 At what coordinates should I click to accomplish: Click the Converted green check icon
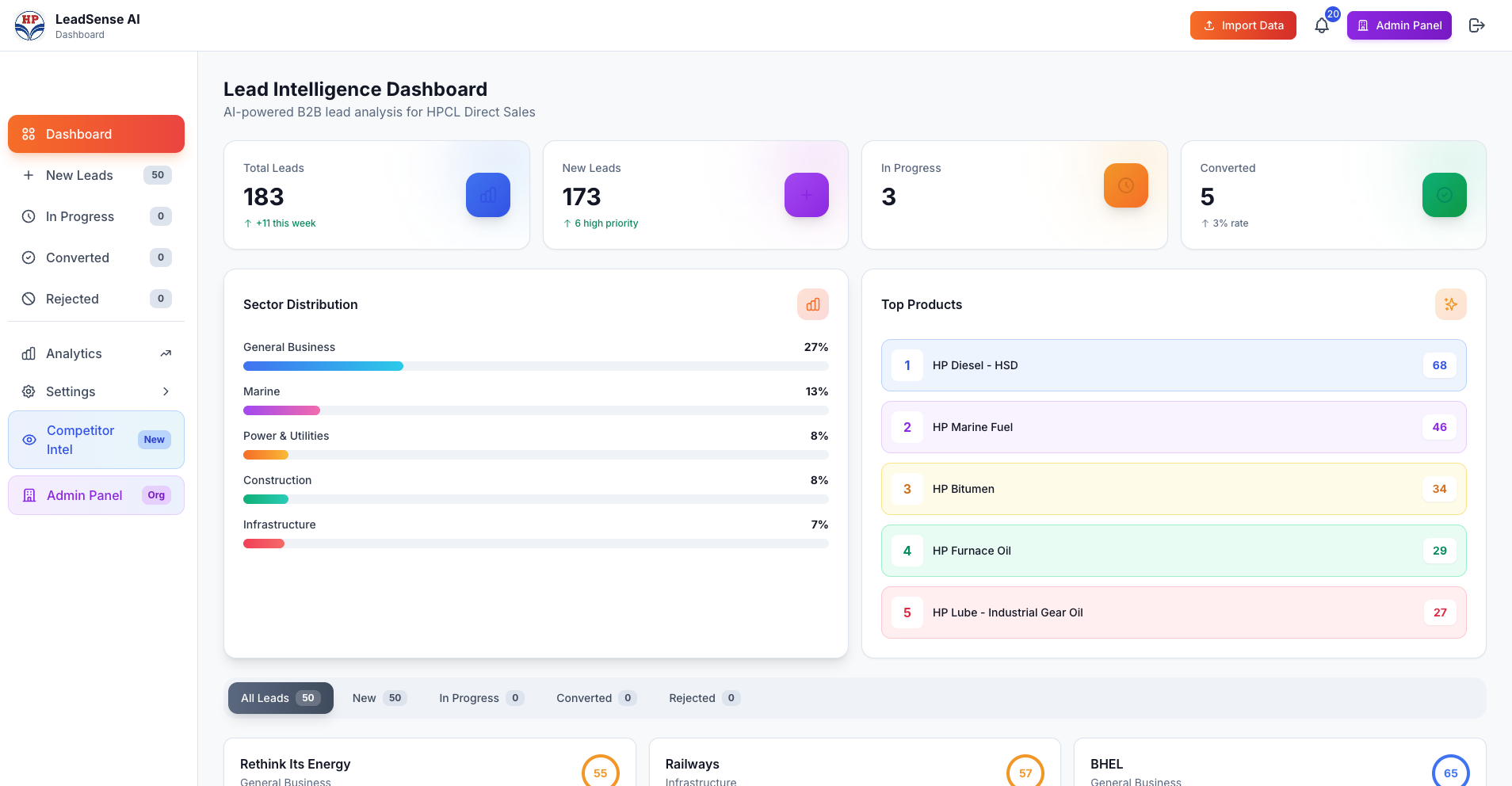pyautogui.click(x=1445, y=195)
